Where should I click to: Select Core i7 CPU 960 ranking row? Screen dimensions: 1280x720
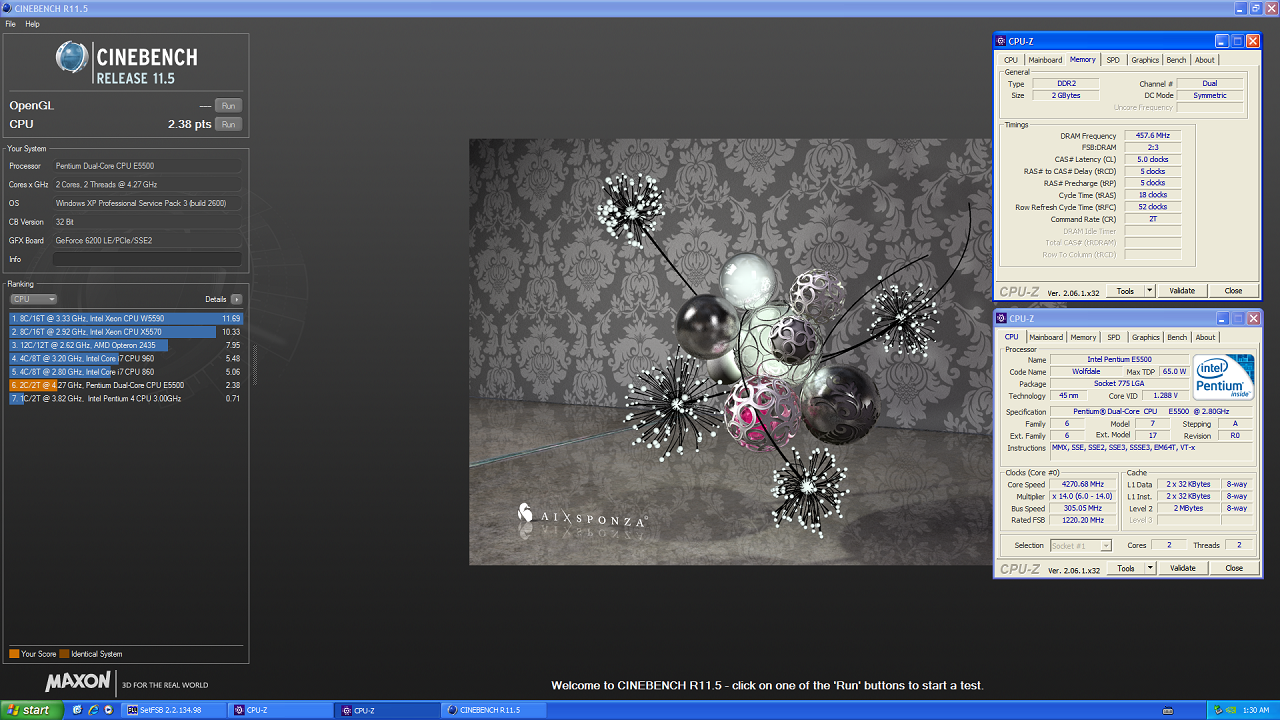tap(126, 358)
